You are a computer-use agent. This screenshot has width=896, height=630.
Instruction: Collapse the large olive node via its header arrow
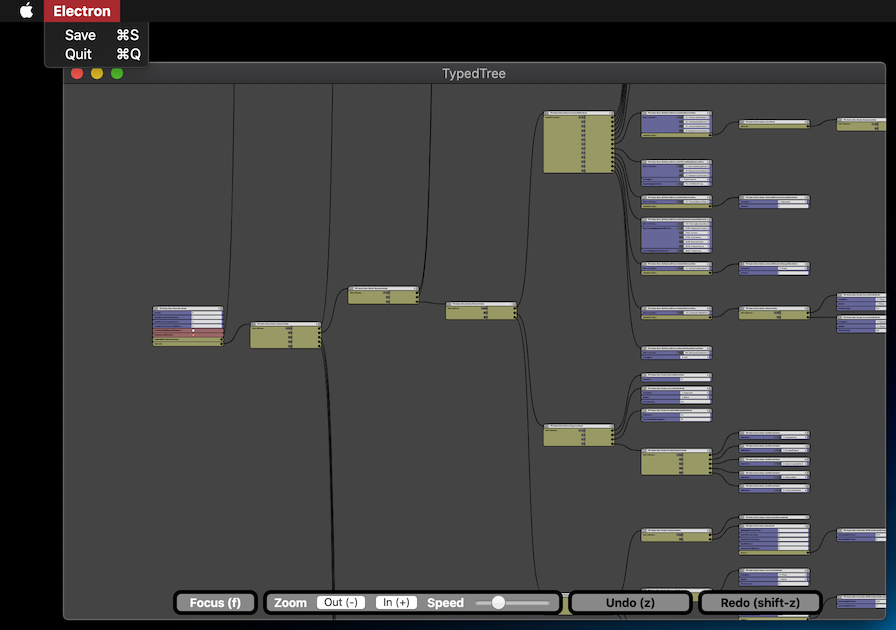[x=610, y=113]
